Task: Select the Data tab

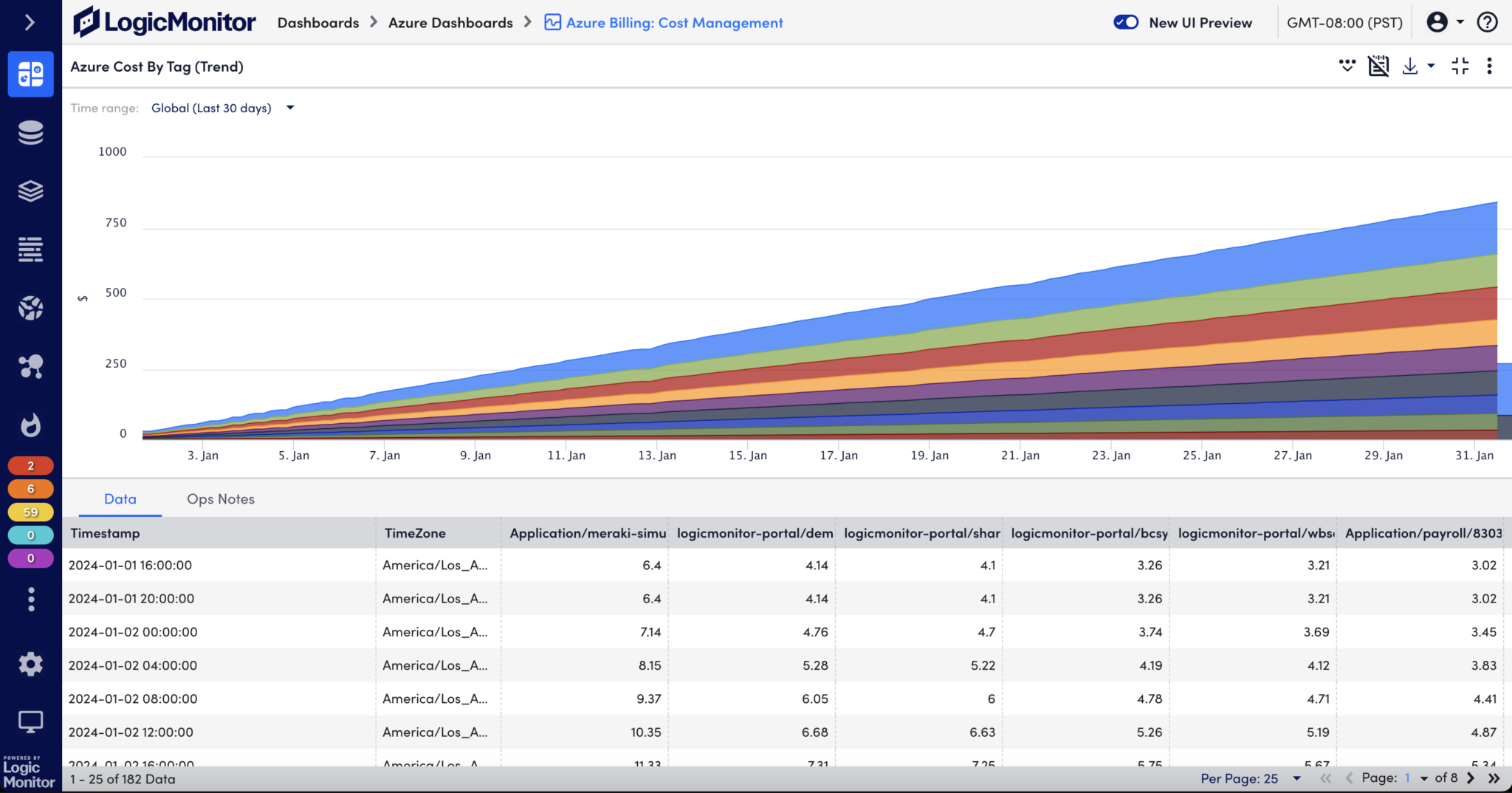Action: coord(120,499)
